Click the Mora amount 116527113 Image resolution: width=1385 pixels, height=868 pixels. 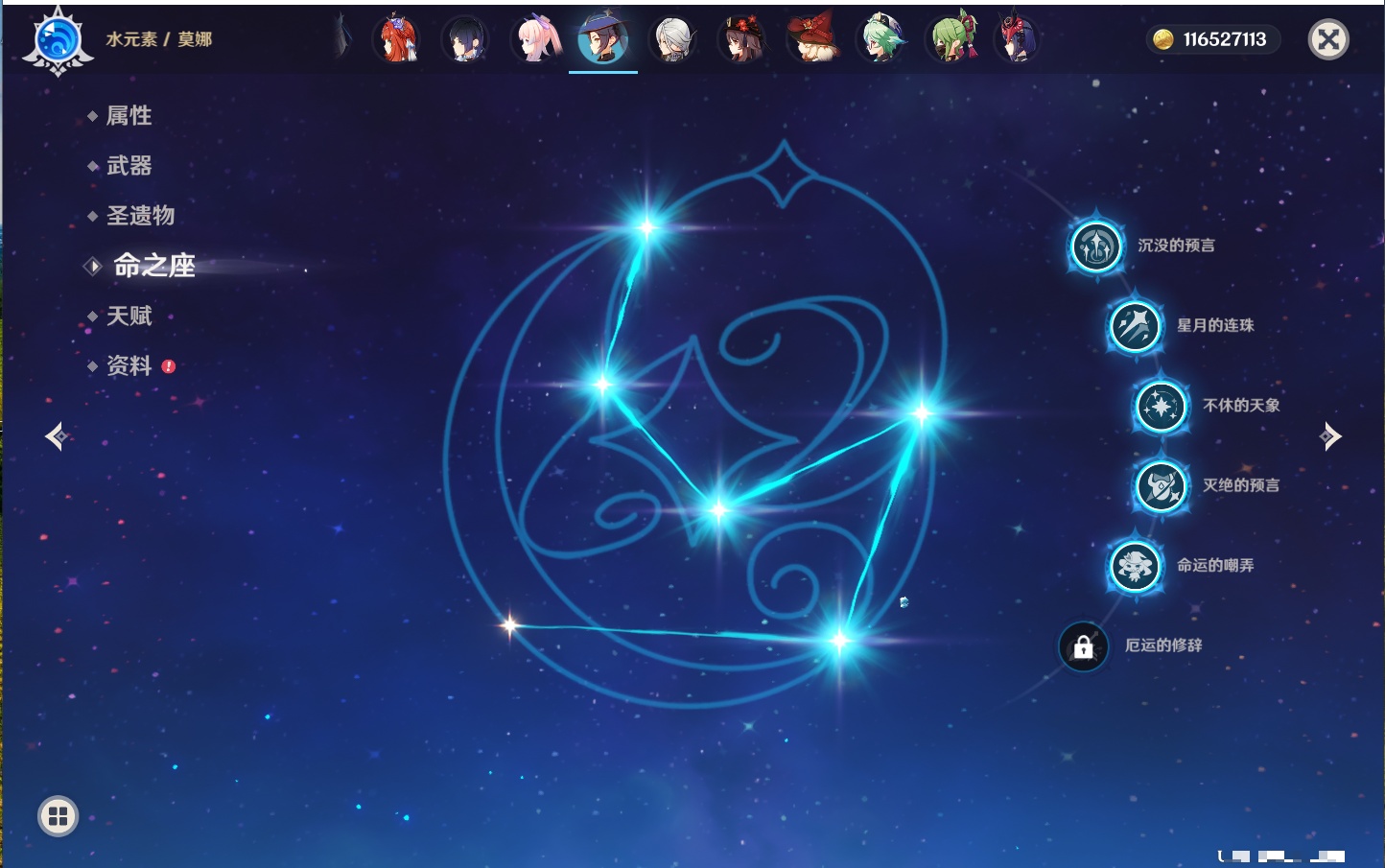point(1225,39)
